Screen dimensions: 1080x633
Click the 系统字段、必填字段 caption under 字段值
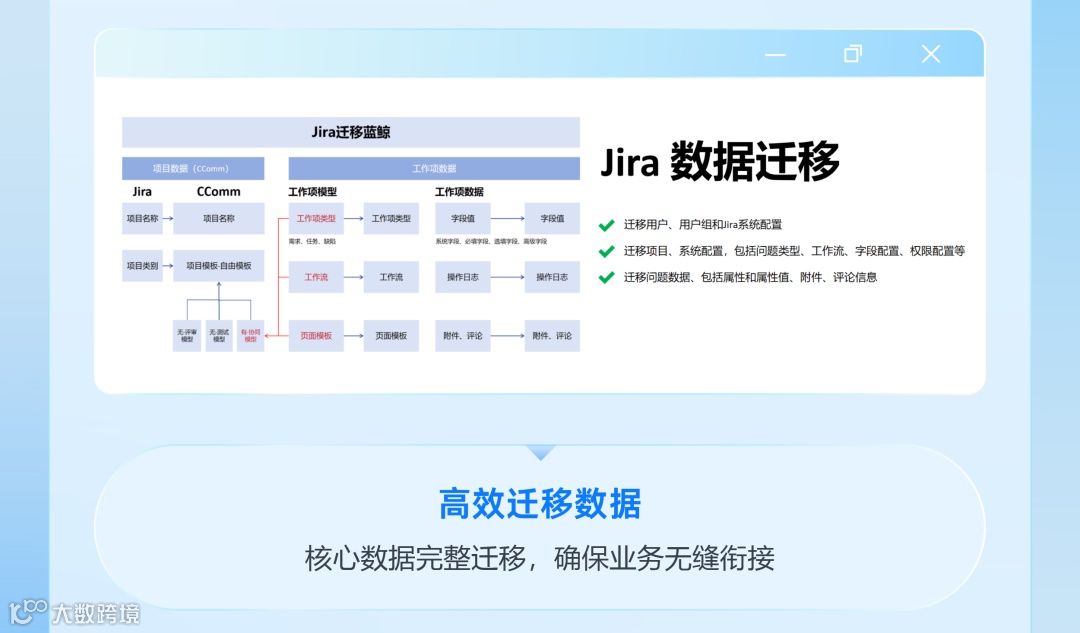pyautogui.click(x=491, y=242)
